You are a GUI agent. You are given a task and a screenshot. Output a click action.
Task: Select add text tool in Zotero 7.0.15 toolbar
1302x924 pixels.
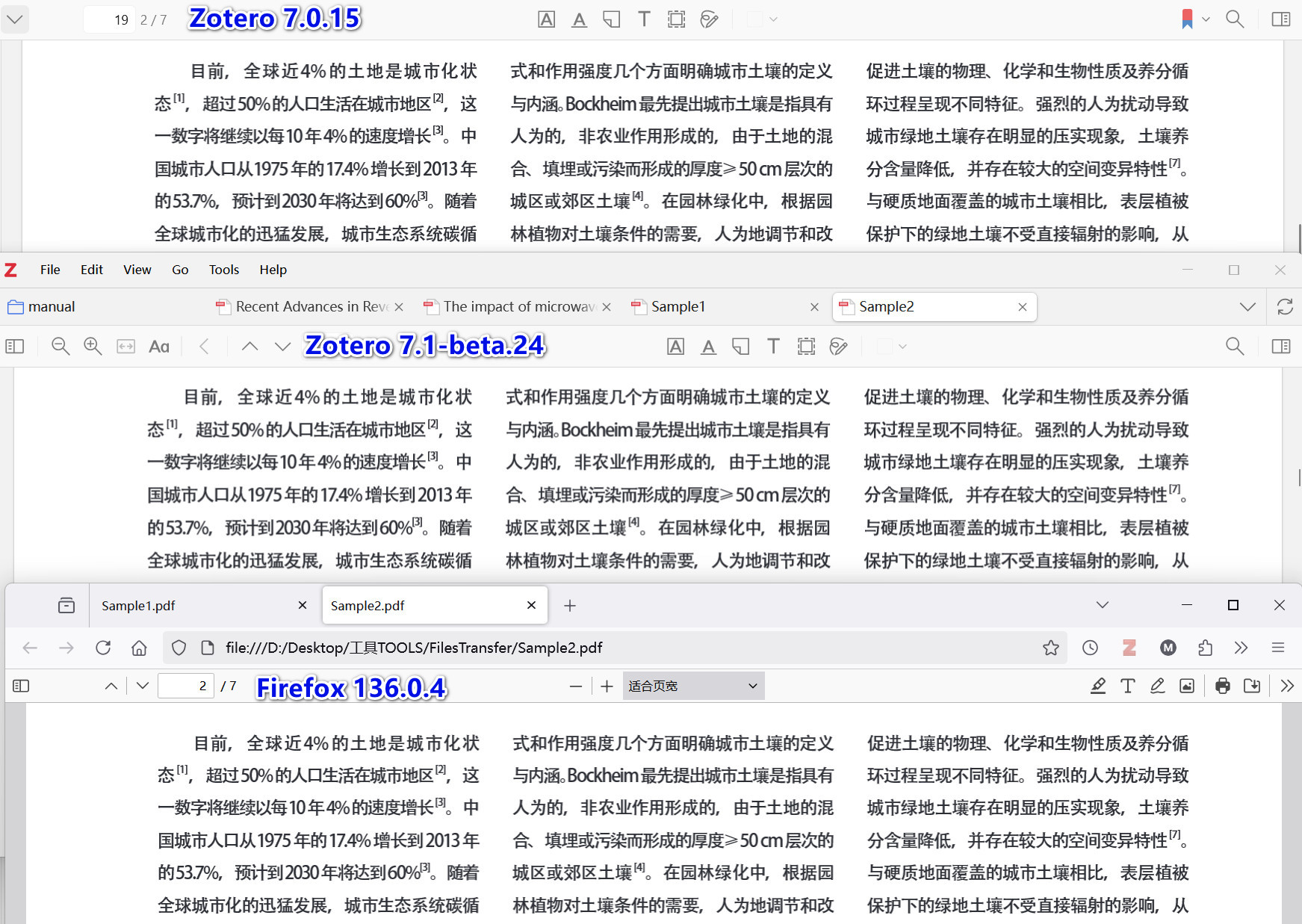point(644,19)
